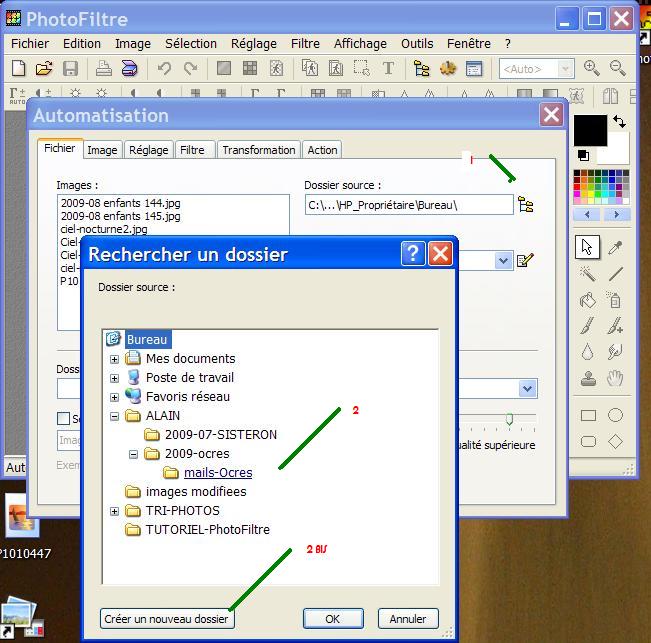Click the black foreground color swatch
Viewport: 651px width, 643px height.
[x=589, y=130]
